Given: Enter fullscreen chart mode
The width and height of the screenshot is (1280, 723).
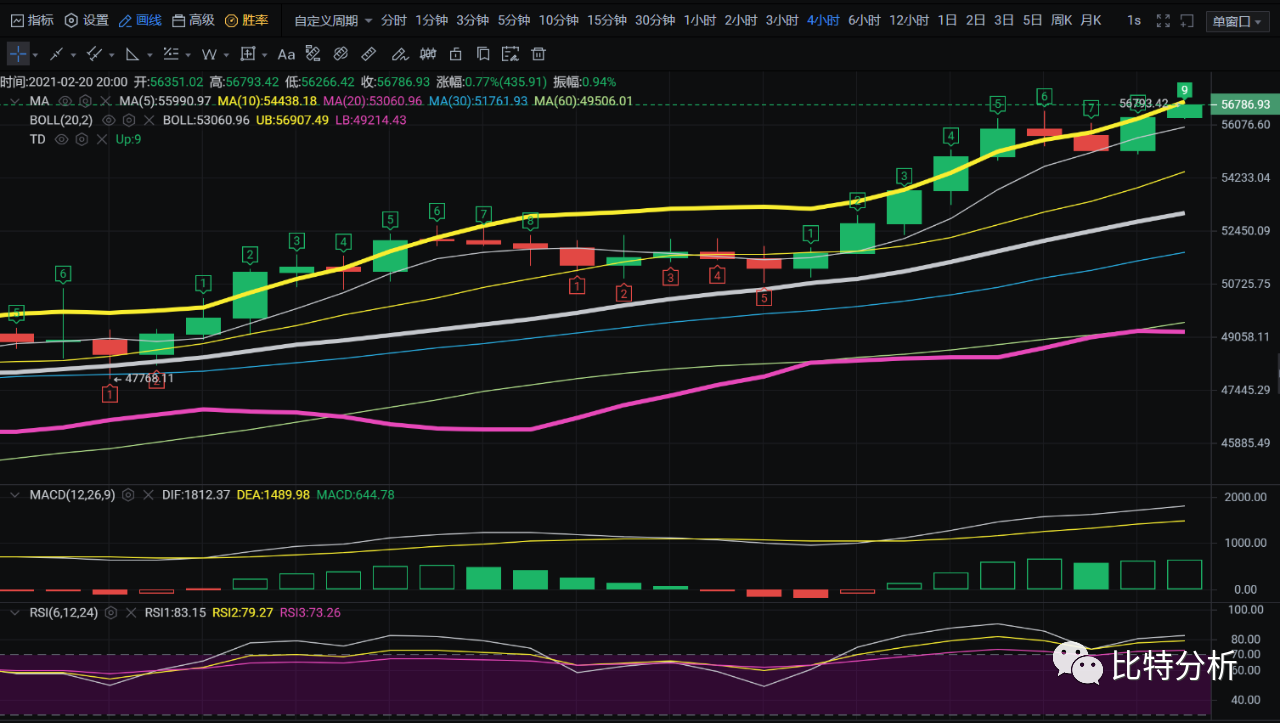Looking at the screenshot, I should [x=1162, y=20].
